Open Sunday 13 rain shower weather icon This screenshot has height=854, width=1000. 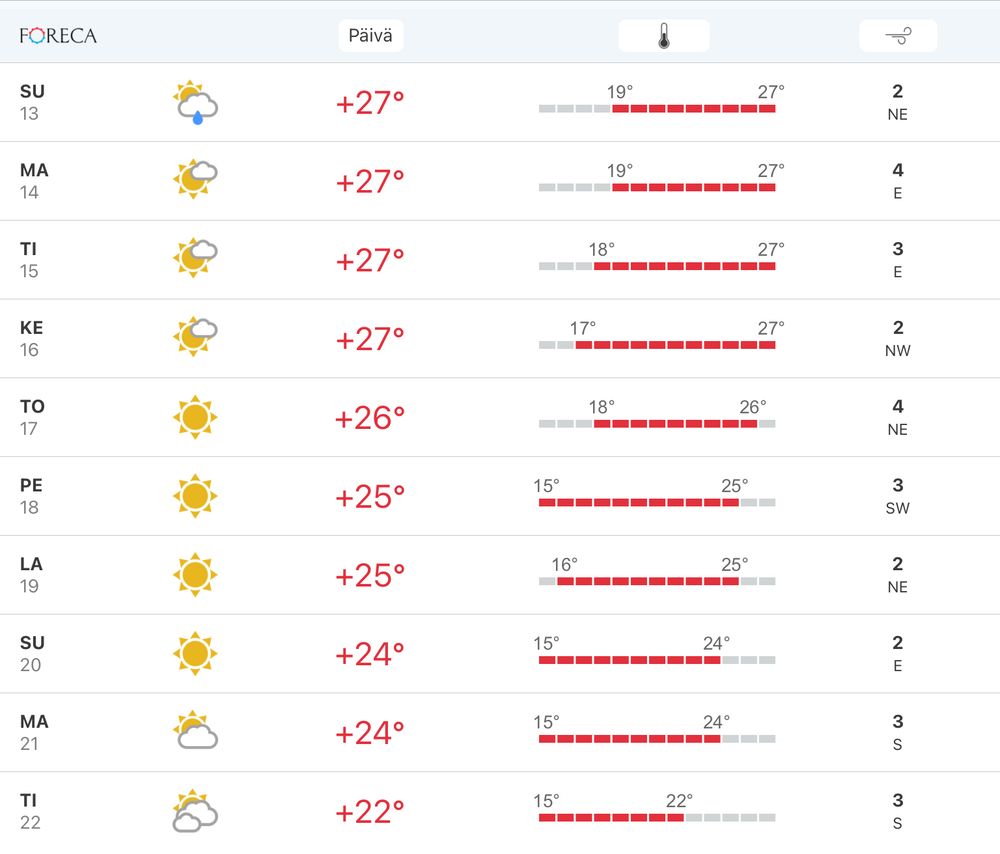click(x=195, y=102)
